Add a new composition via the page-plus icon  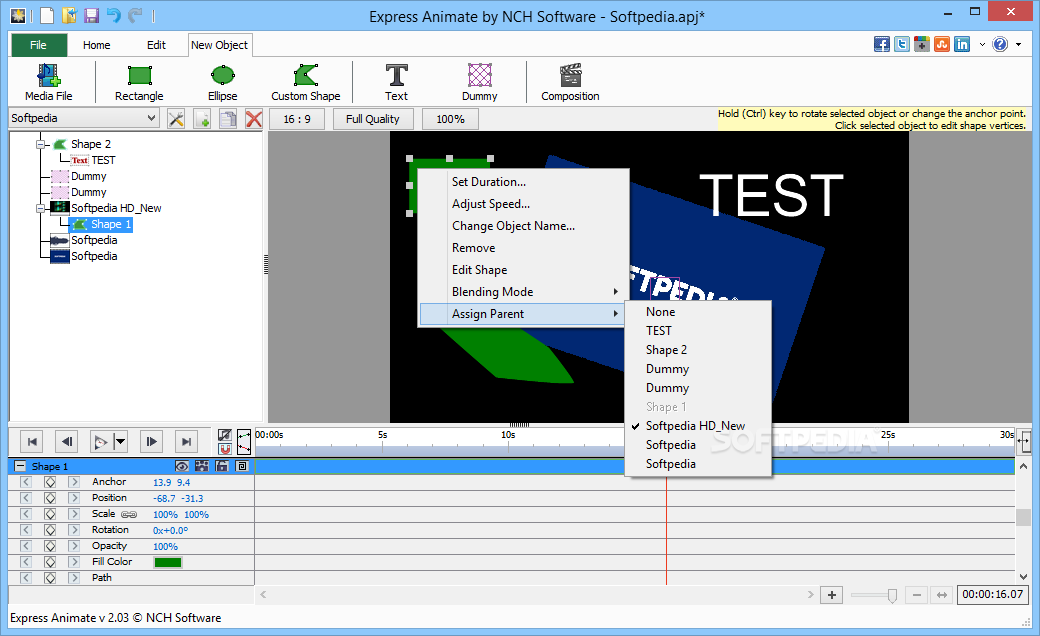click(202, 119)
